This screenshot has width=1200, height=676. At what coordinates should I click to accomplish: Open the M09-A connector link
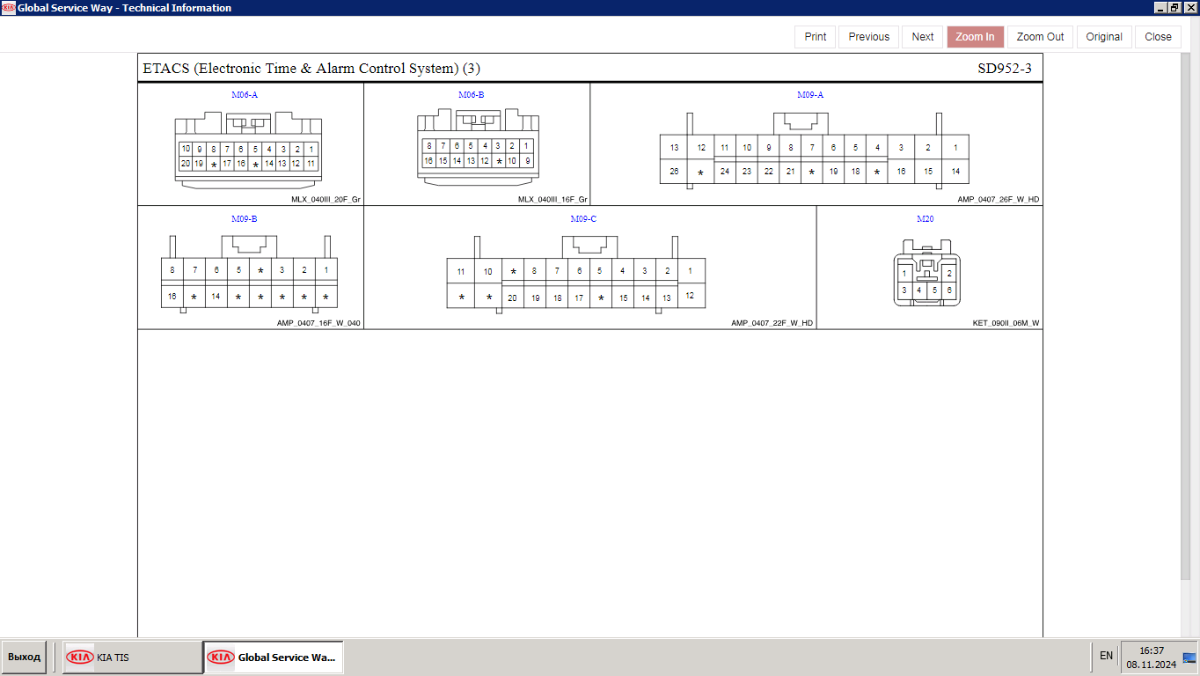[810, 95]
